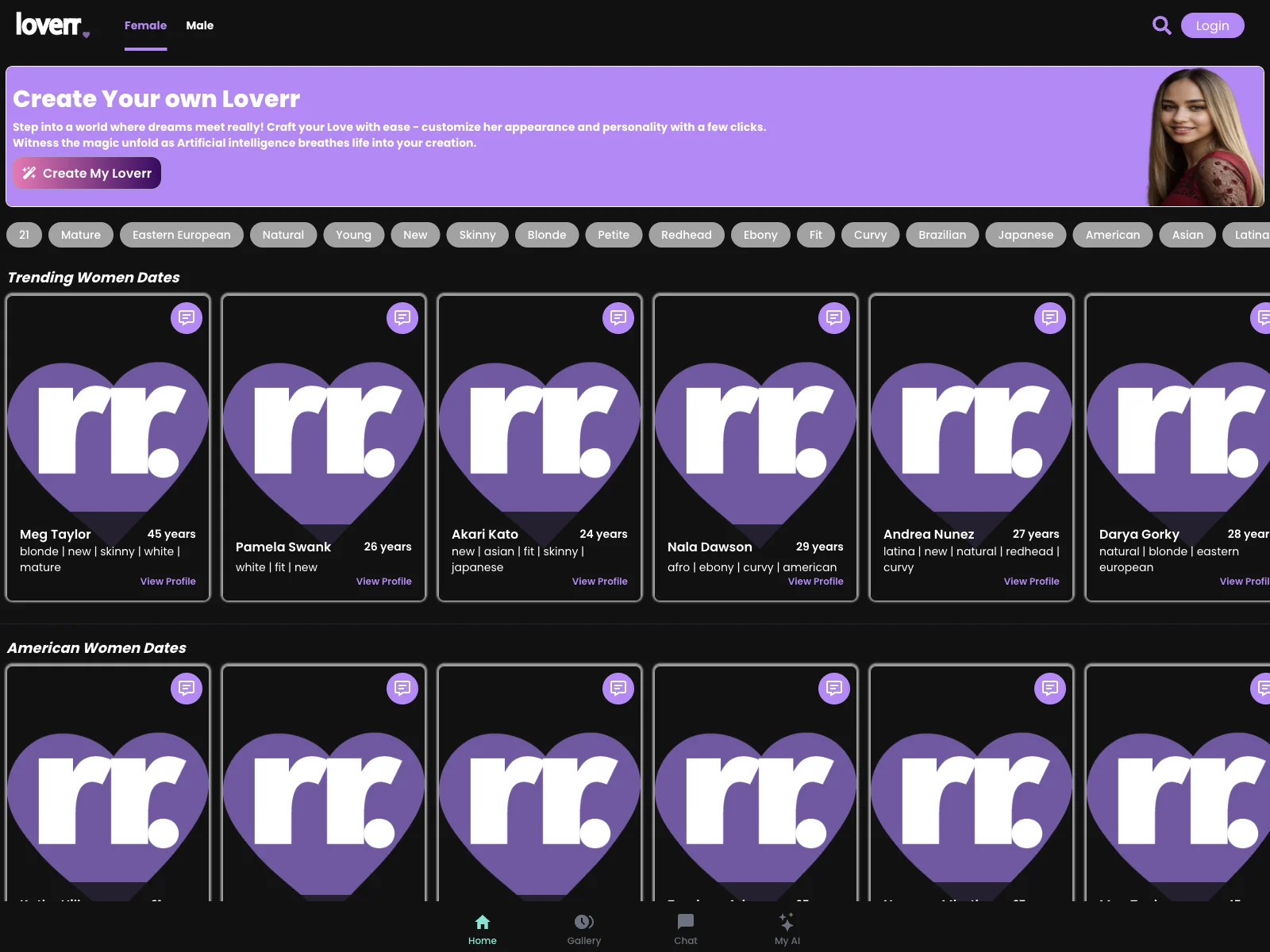Image resolution: width=1270 pixels, height=952 pixels.
Task: Open Gallery in bottom navigation
Action: pos(584,930)
